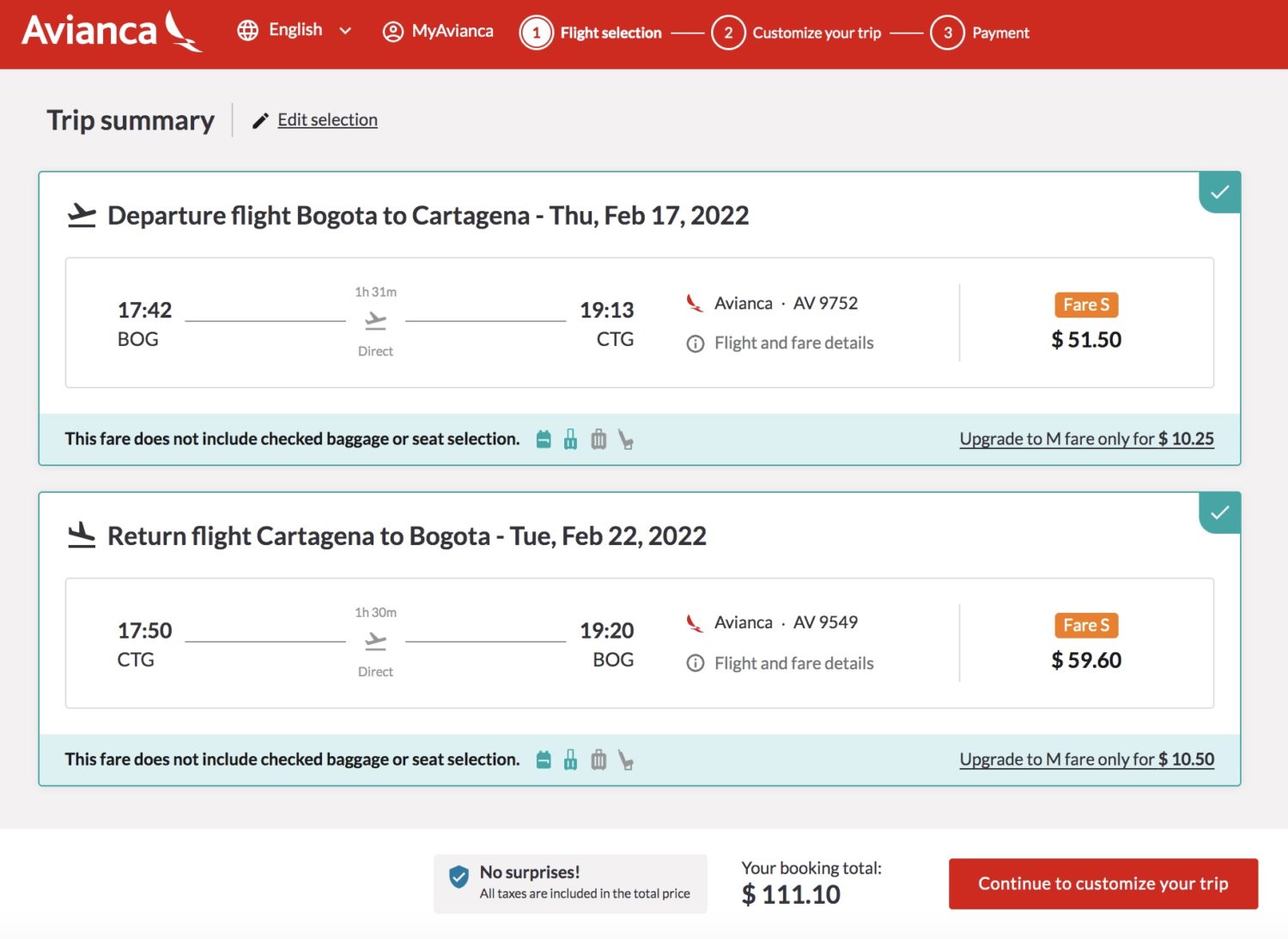Click Continue to customize your trip button
1288x939 pixels.
pos(1103,884)
